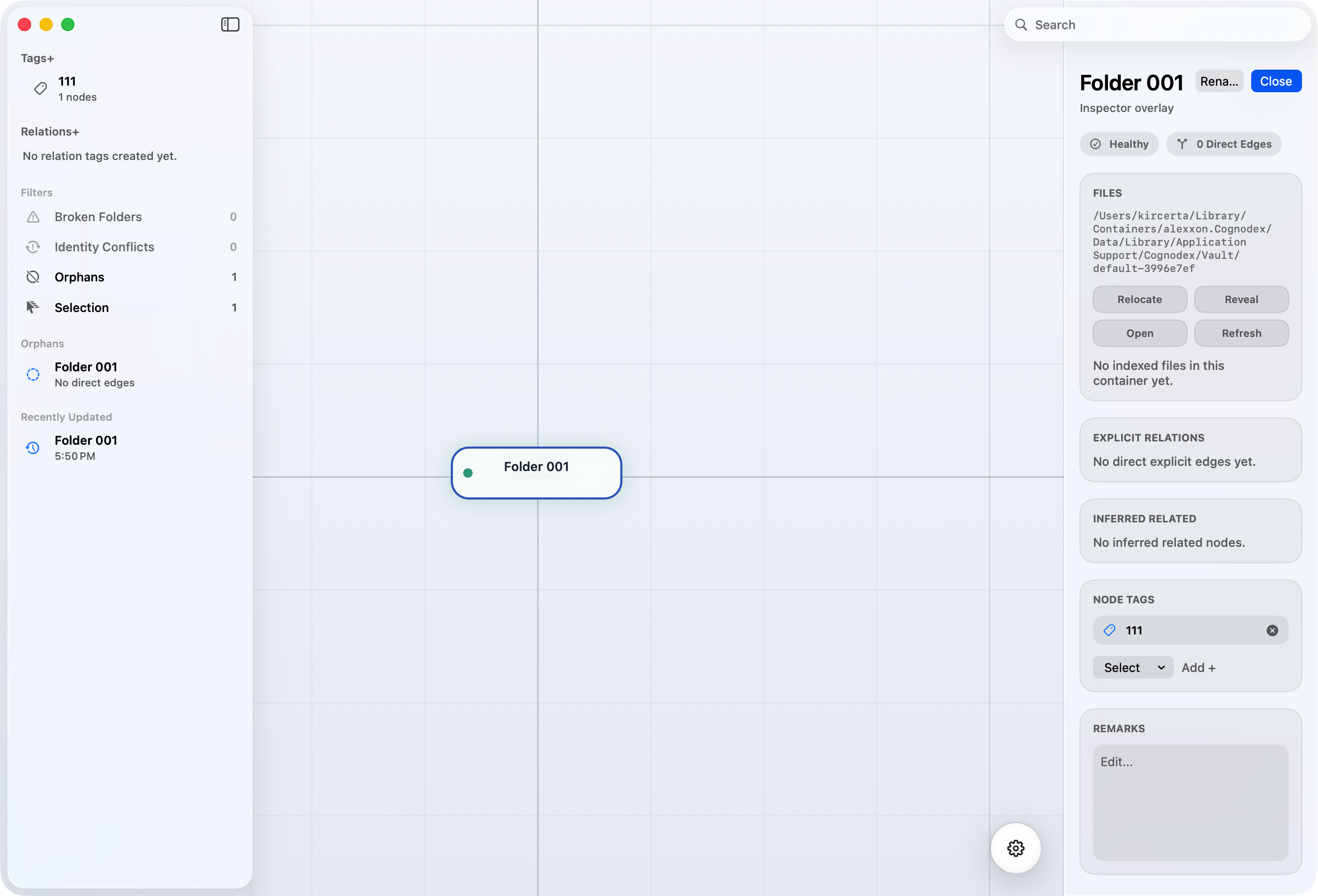Remove tag 111 with x icon
The height and width of the screenshot is (896, 1318).
tap(1272, 630)
